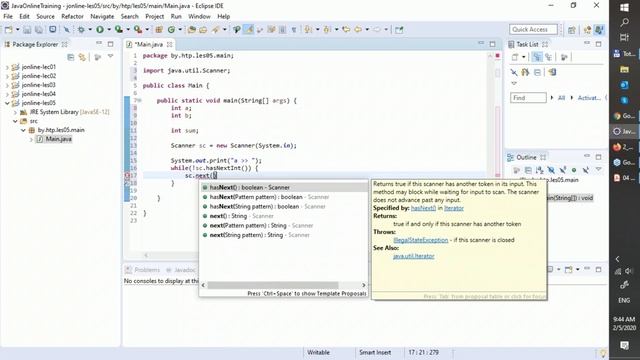
Task: Switch to the Java perspective icon
Action: 599,30
